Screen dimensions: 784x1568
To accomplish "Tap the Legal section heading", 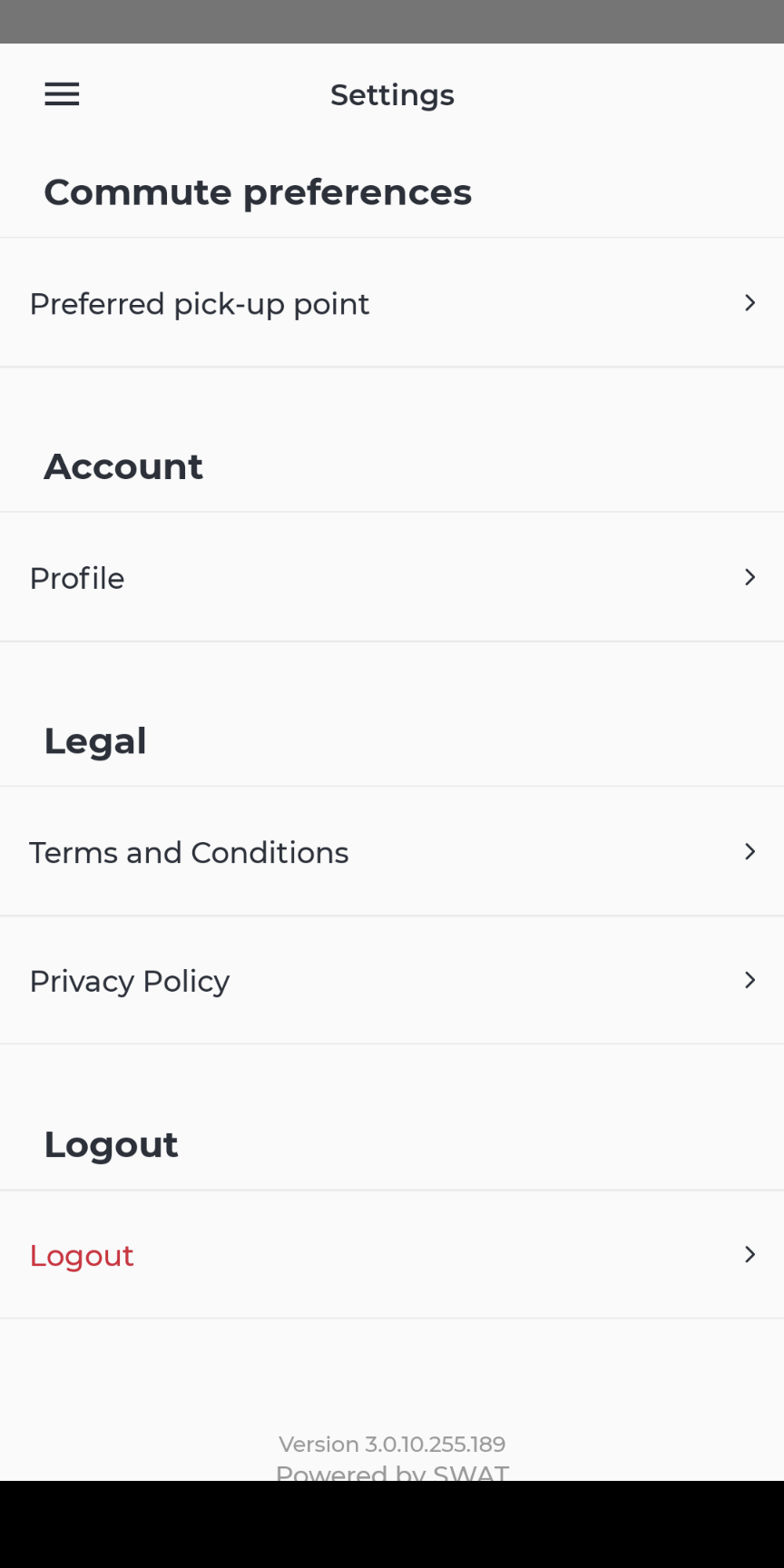I will pyautogui.click(x=95, y=741).
